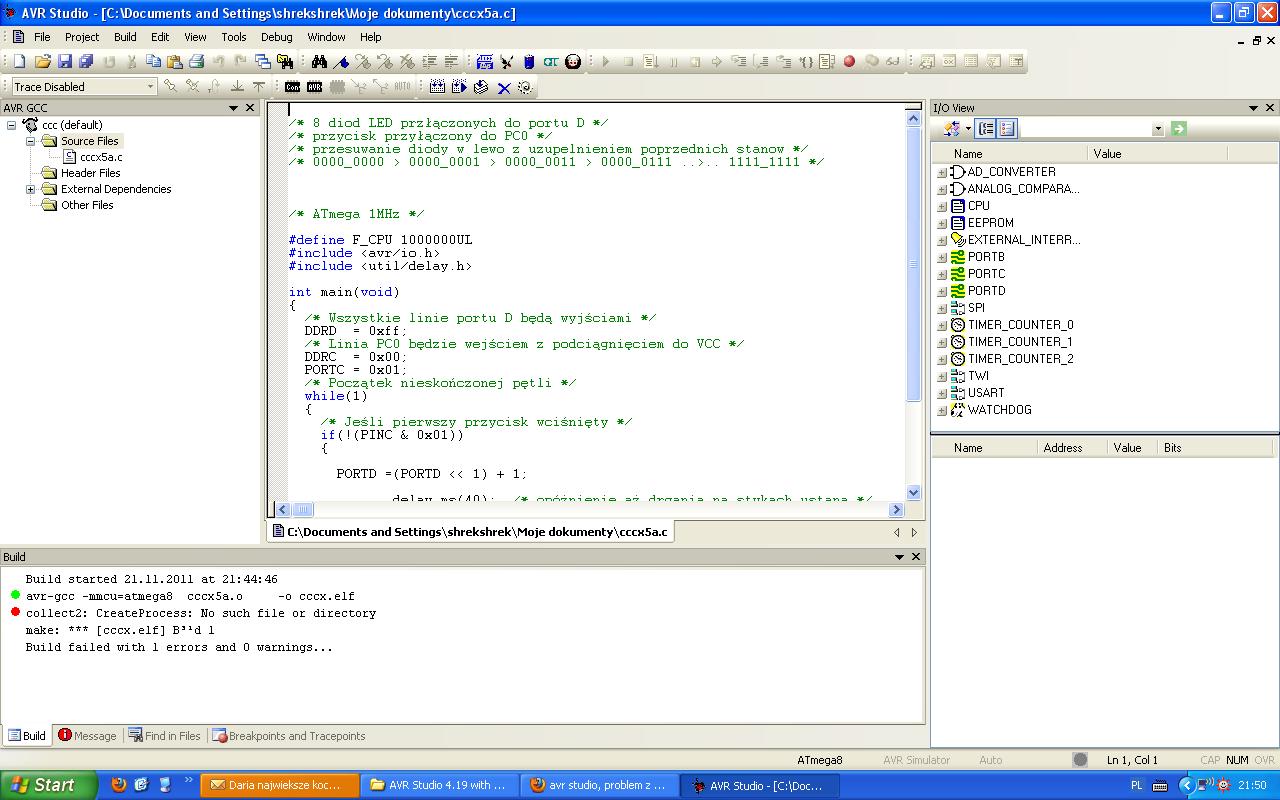Click the Copy toolbar icon

coord(153,61)
